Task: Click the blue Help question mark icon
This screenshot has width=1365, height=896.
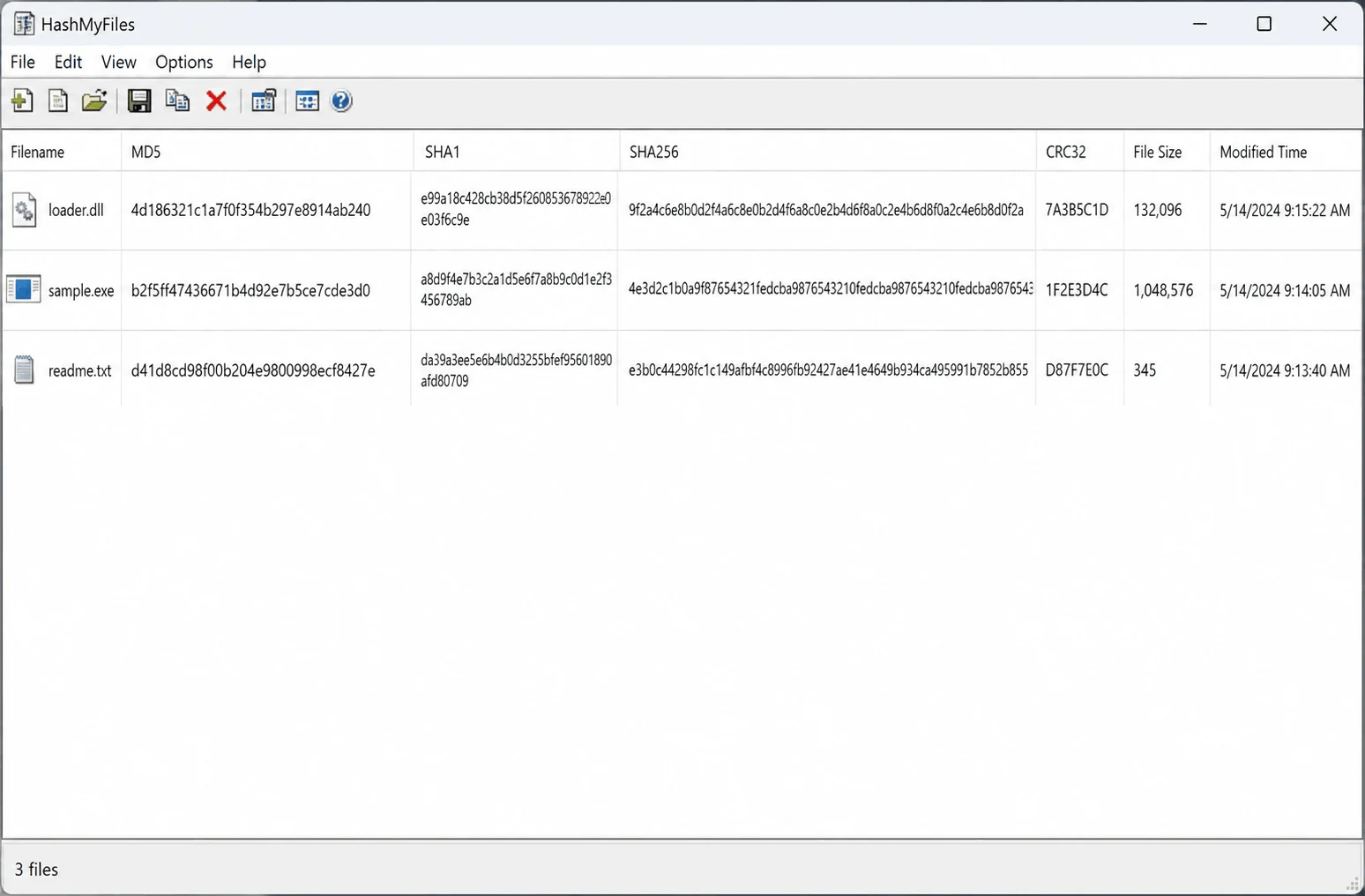Action: (x=341, y=101)
